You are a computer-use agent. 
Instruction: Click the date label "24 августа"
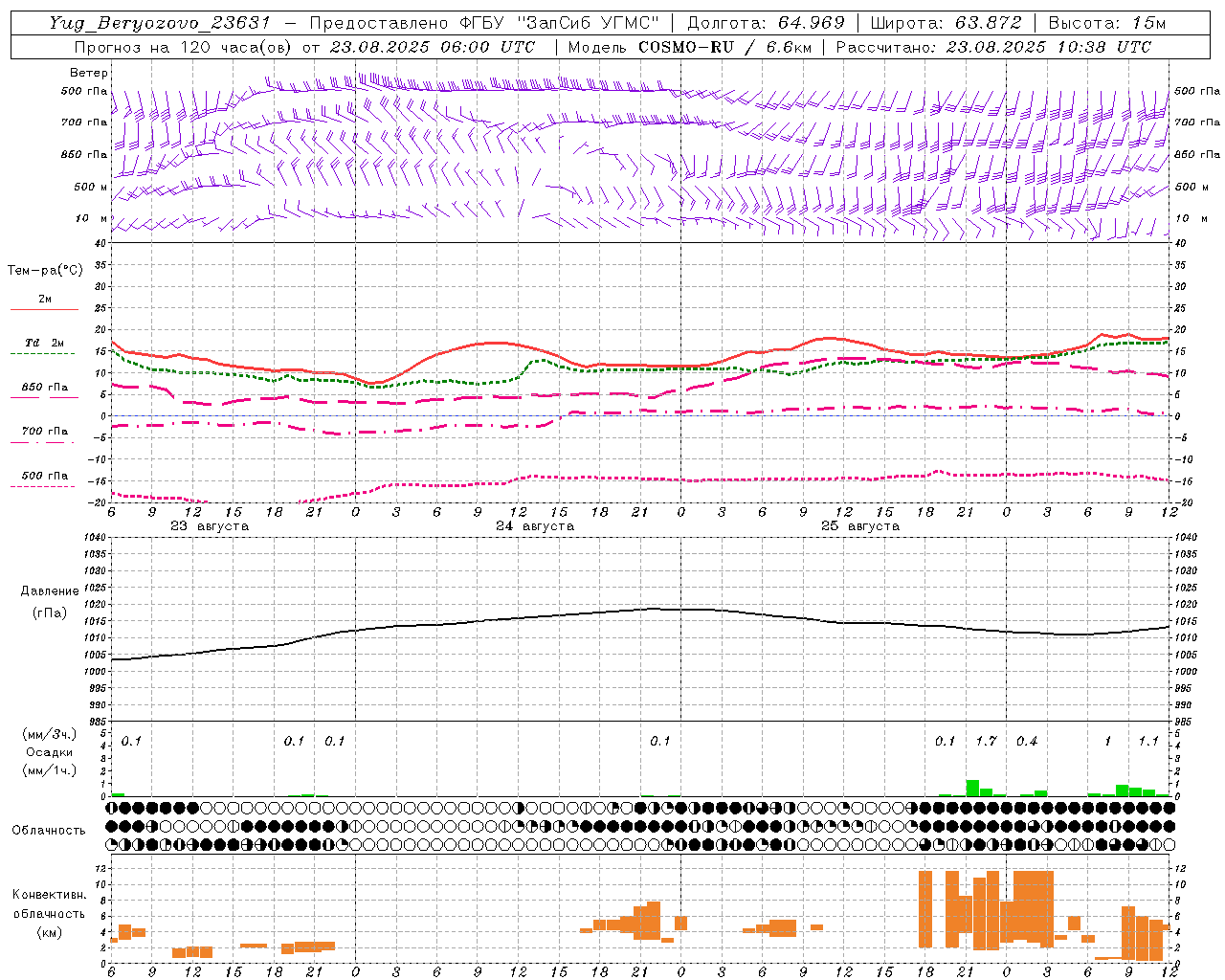pos(535,526)
